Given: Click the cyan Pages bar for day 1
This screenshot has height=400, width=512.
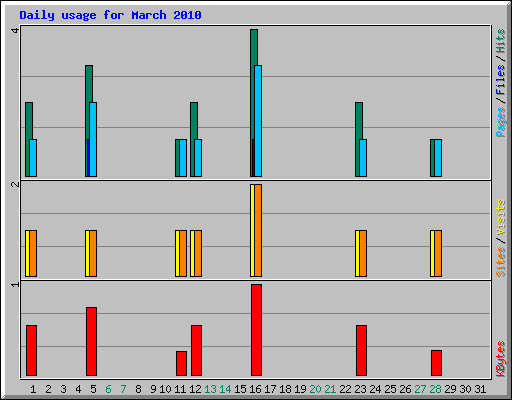Looking at the screenshot, I should 33,158.
